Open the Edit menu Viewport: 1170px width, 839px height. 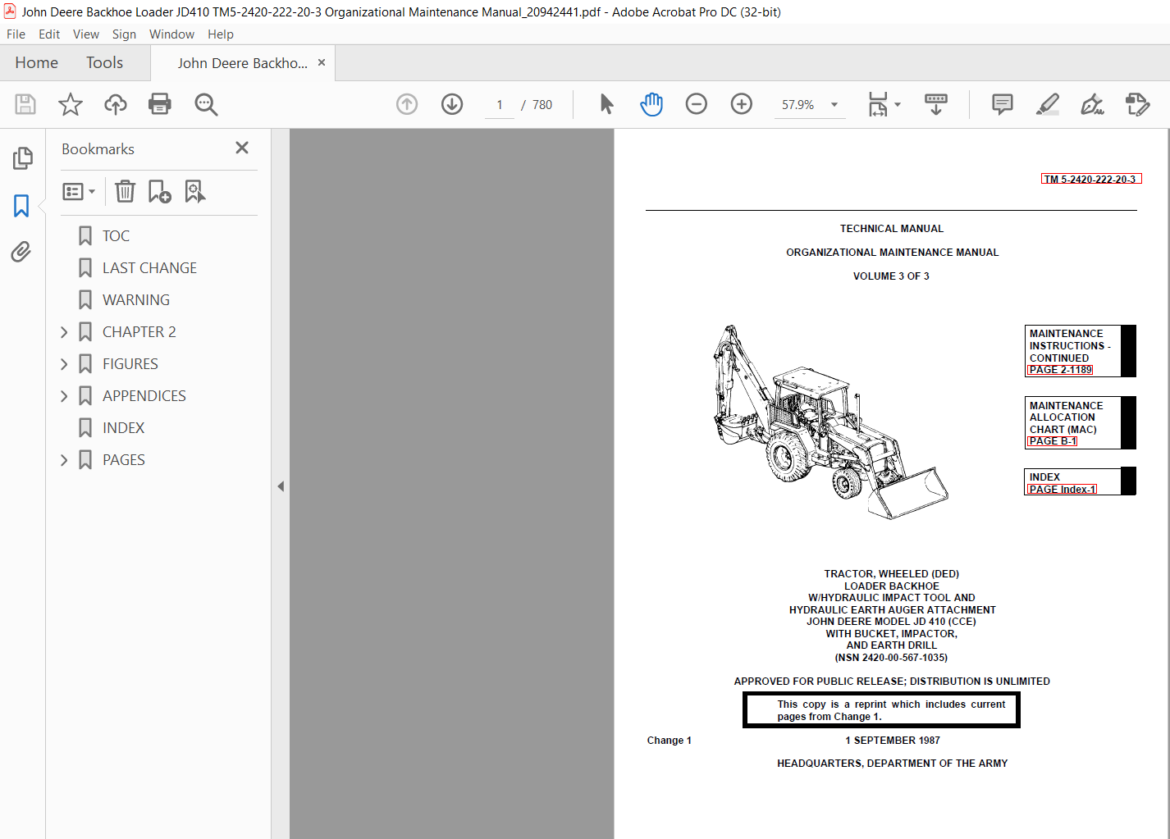[x=49, y=34]
